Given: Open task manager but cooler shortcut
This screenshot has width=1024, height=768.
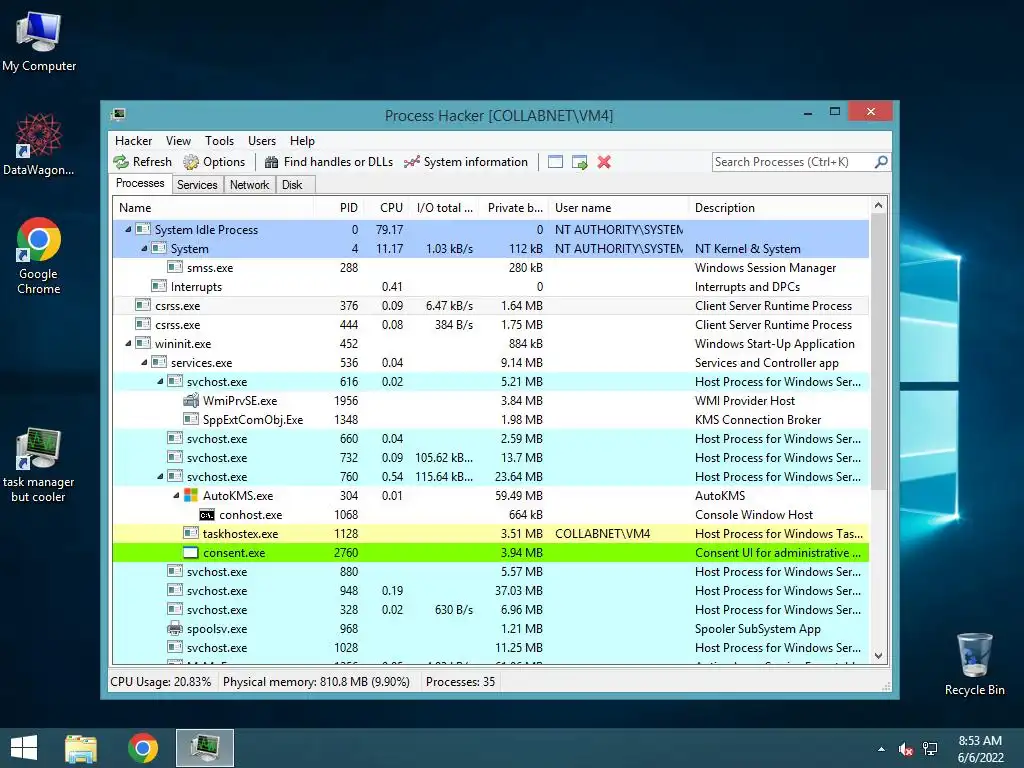Looking at the screenshot, I should (x=39, y=464).
